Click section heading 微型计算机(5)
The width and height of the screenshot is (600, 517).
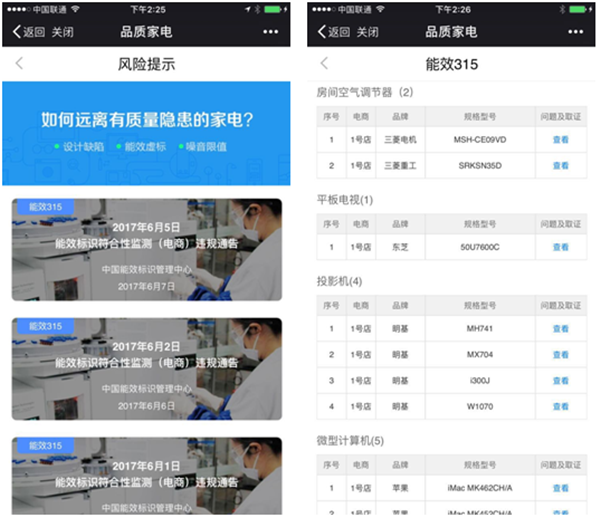click(x=350, y=440)
